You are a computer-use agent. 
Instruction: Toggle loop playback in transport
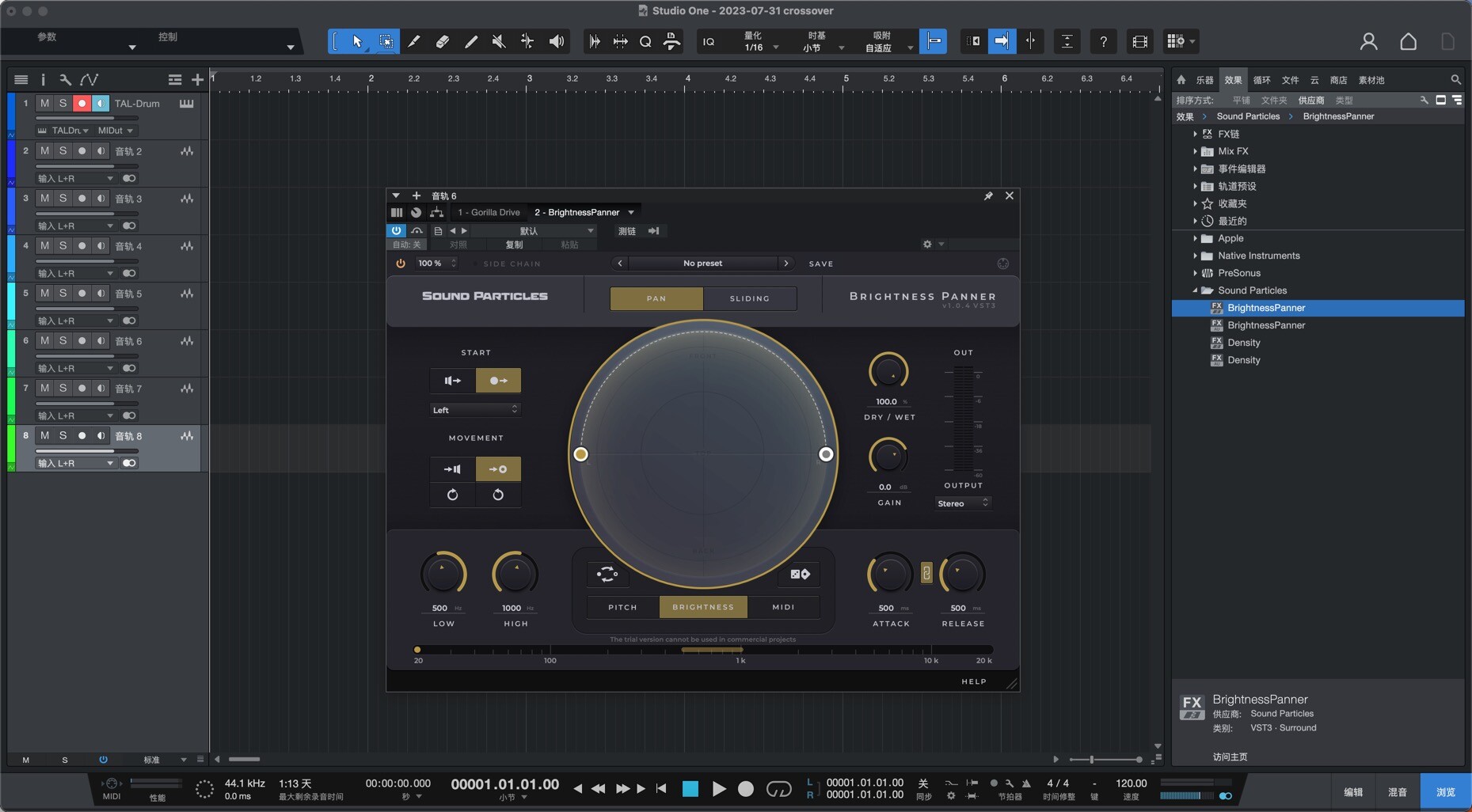pos(778,788)
